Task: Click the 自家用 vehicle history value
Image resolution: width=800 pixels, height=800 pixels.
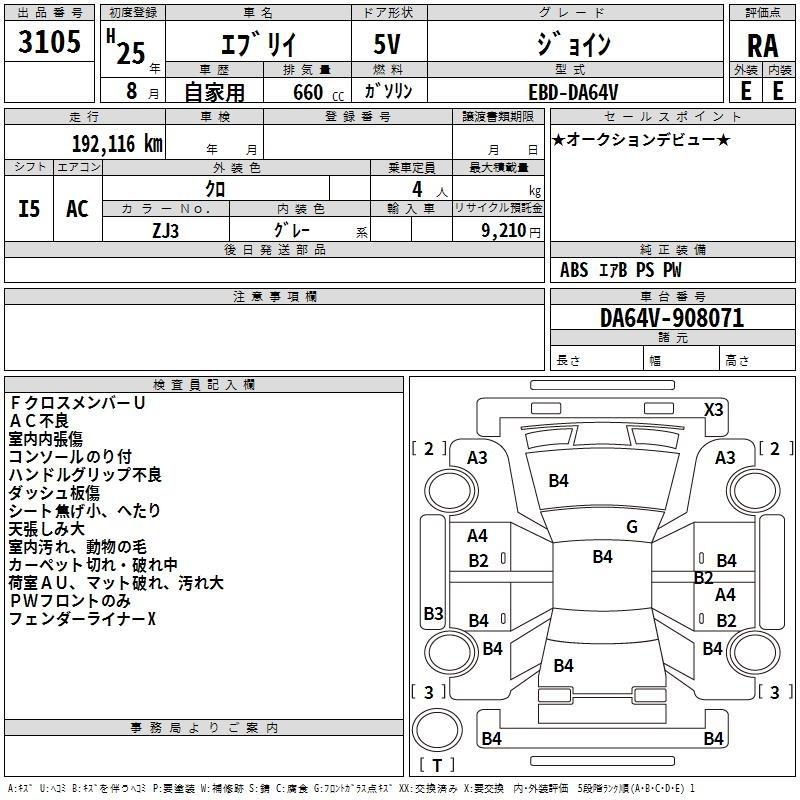Action: 214,92
